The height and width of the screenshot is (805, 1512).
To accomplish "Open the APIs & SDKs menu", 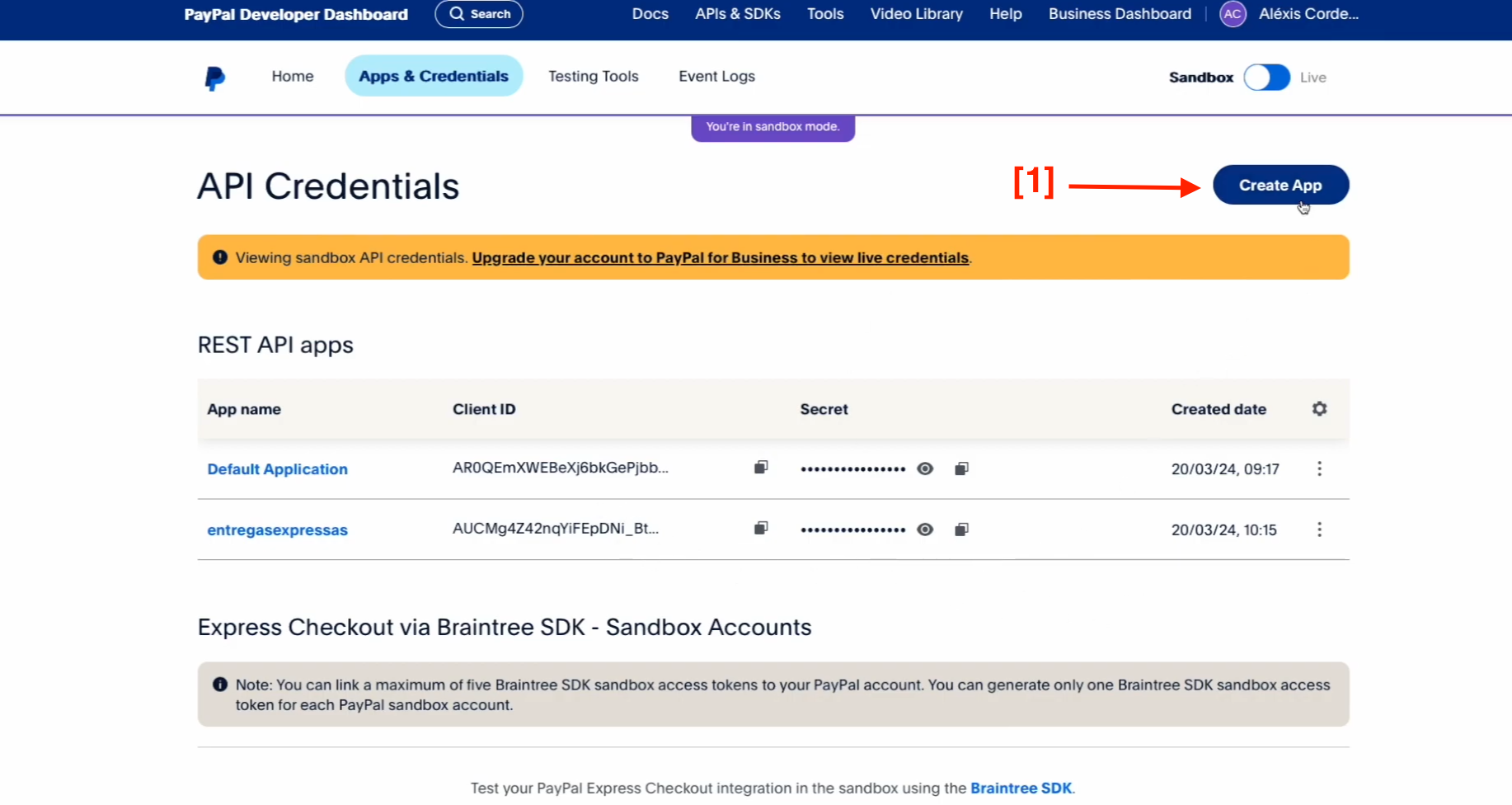I will point(737,14).
